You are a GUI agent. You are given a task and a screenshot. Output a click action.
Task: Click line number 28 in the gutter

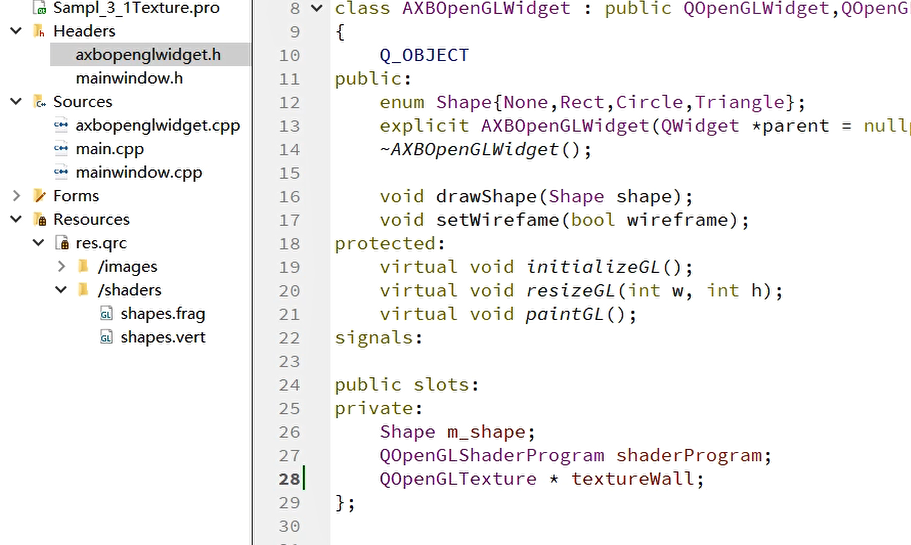click(289, 479)
